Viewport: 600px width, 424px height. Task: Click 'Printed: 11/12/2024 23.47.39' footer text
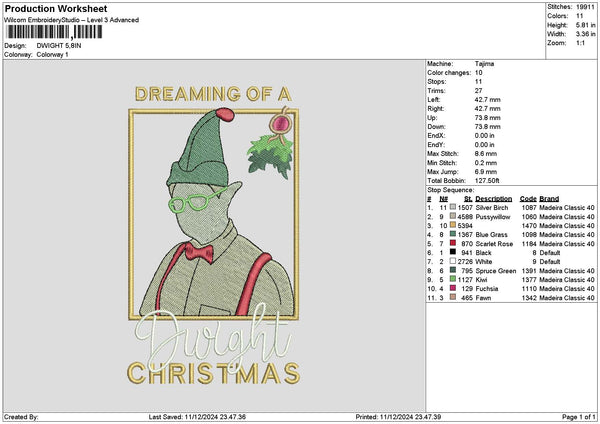[x=398, y=417]
